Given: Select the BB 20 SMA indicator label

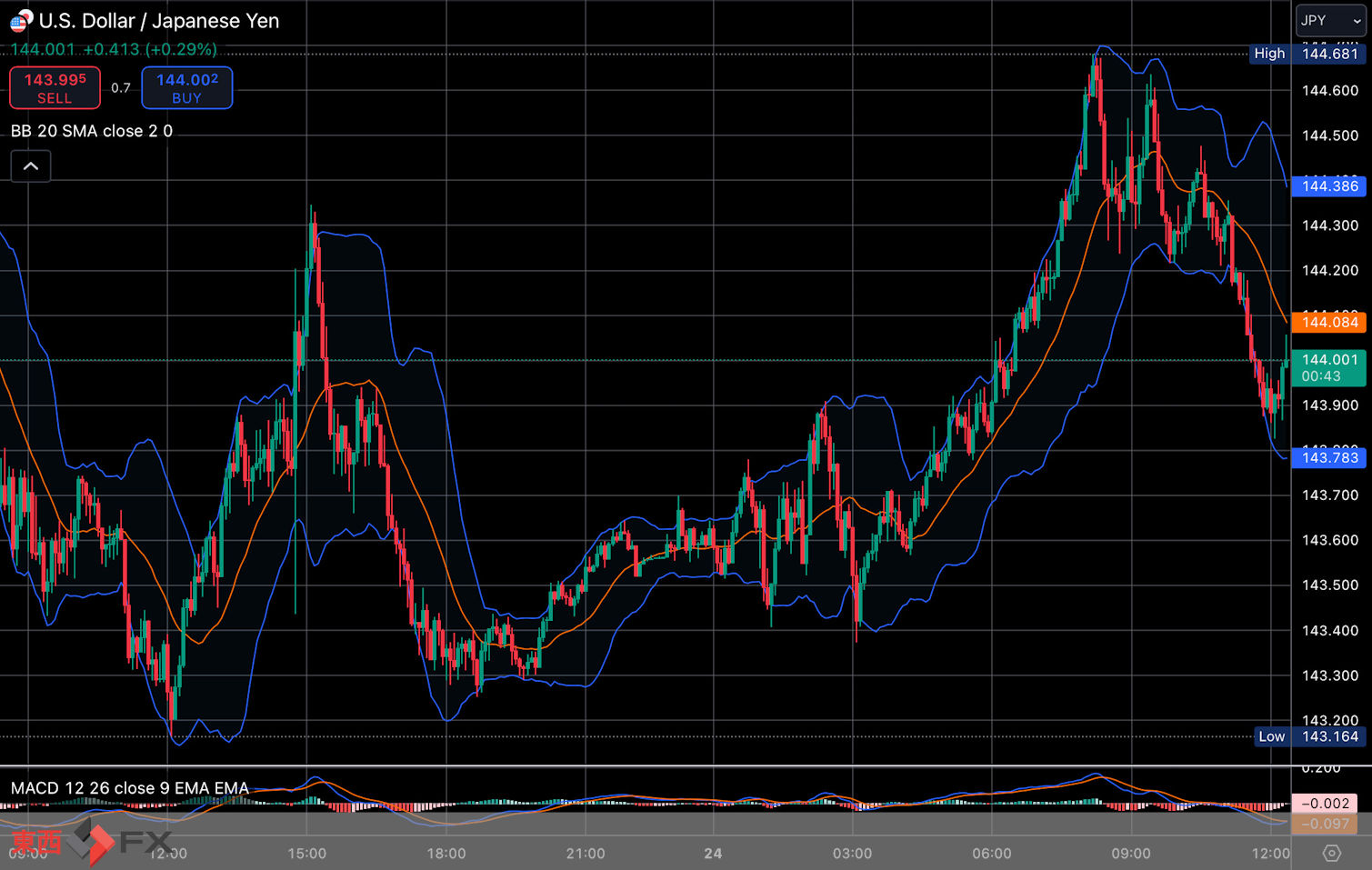Looking at the screenshot, I should coord(91,131).
